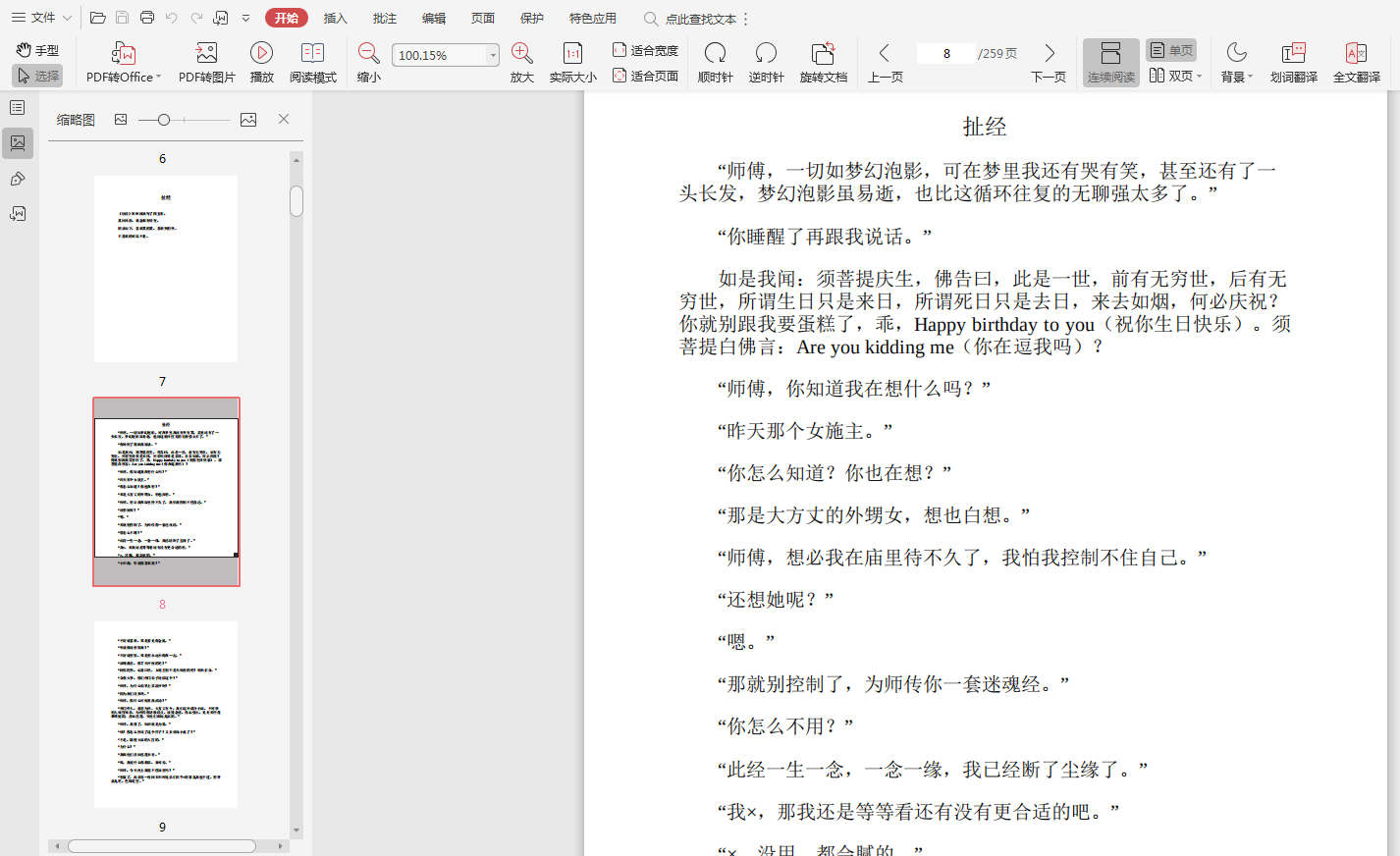The height and width of the screenshot is (856, 1400).
Task: Click the redo arrow icon
Action: pyautogui.click(x=196, y=18)
